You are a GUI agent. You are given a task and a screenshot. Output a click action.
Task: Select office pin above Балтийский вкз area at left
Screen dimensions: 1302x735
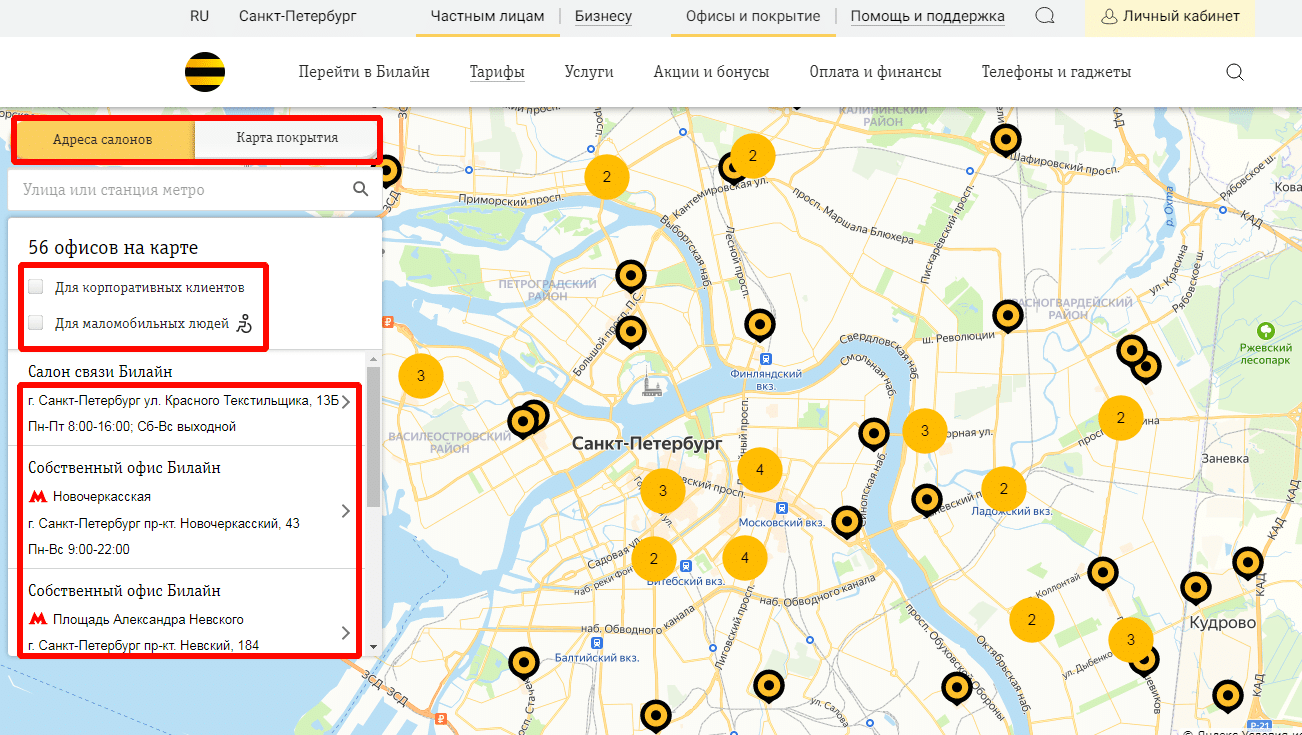(524, 664)
